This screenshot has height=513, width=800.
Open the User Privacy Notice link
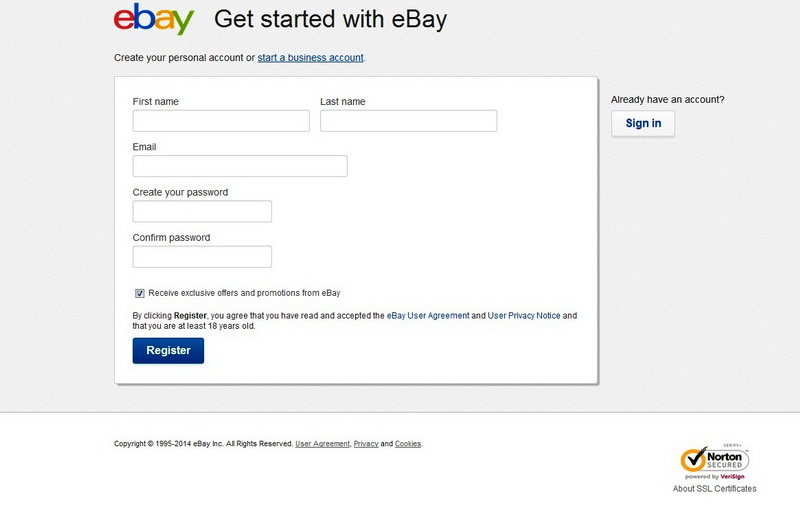click(x=524, y=316)
